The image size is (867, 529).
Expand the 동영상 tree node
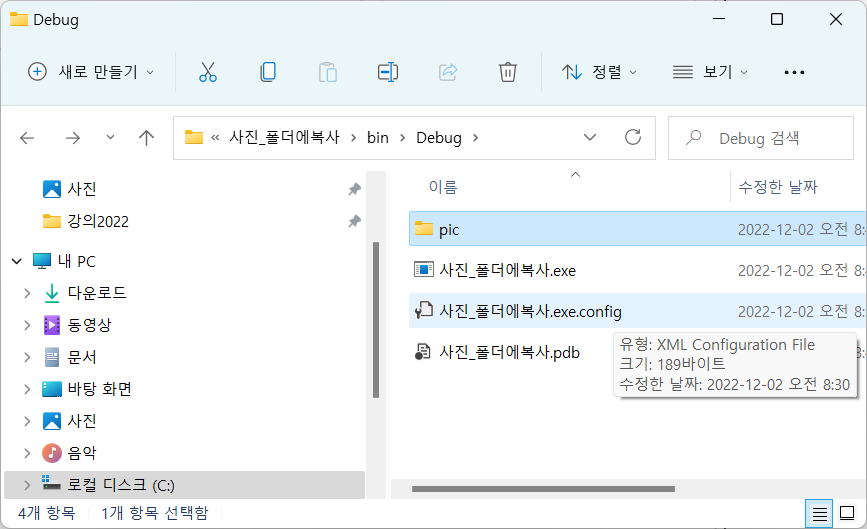coord(27,325)
